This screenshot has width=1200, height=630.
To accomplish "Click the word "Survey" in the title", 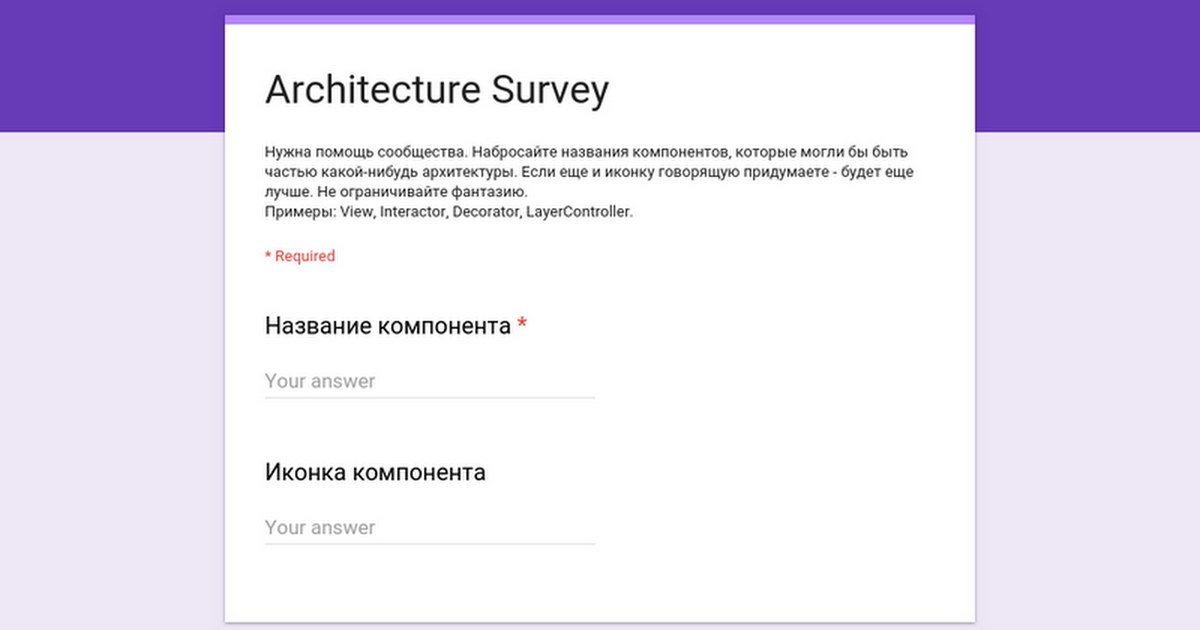I will point(550,90).
